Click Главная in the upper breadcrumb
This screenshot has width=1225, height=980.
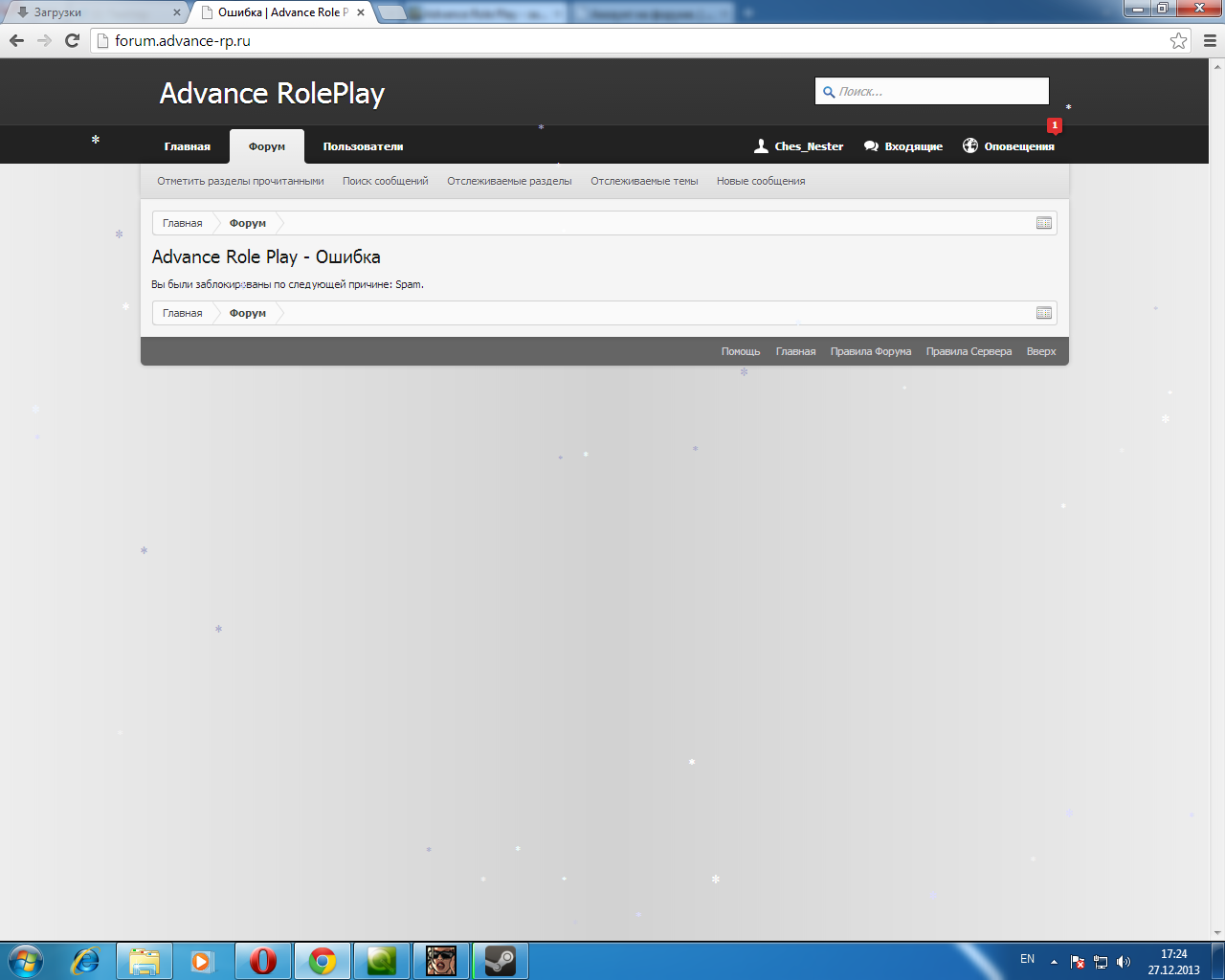(182, 223)
